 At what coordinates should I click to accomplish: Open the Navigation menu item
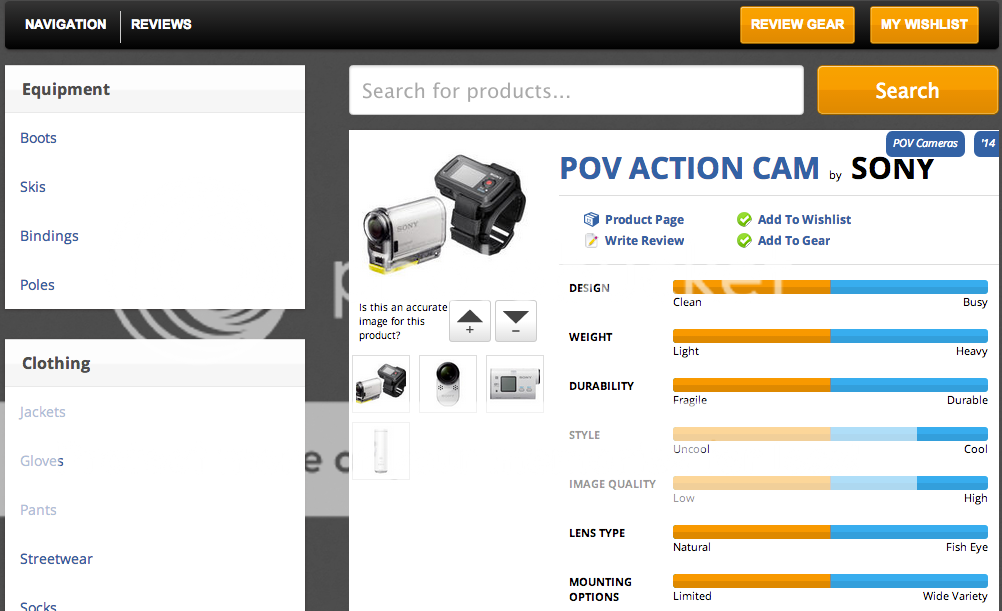66,24
